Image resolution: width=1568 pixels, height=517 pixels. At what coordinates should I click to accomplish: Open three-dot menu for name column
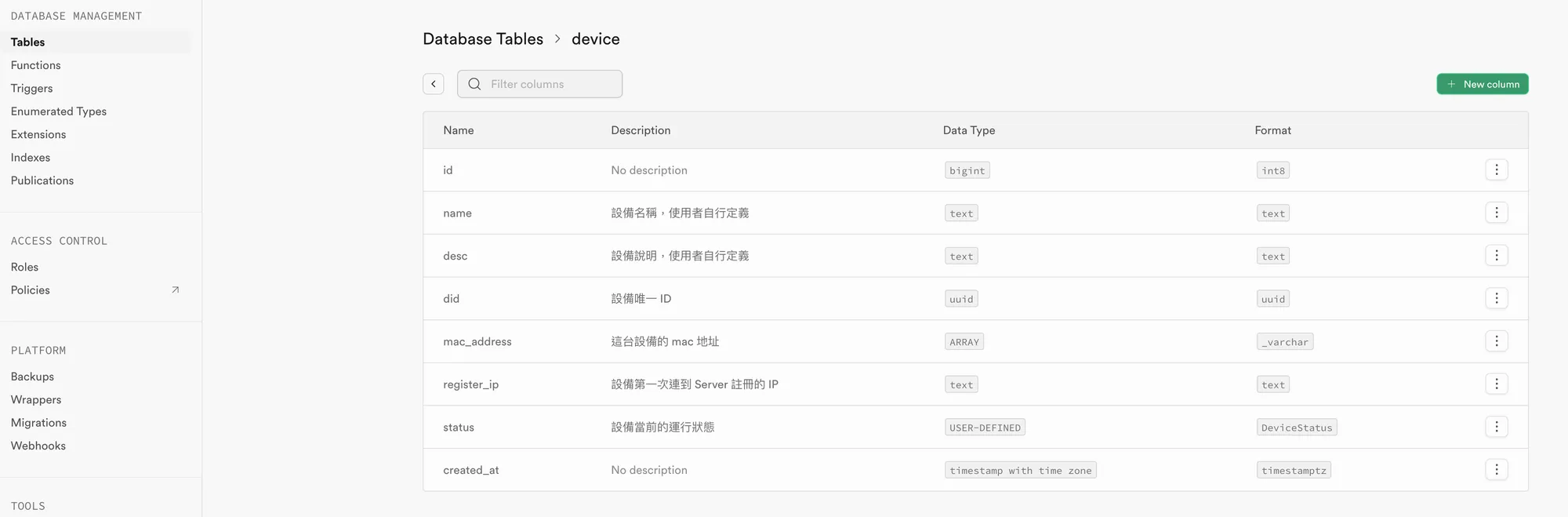pyautogui.click(x=1496, y=213)
